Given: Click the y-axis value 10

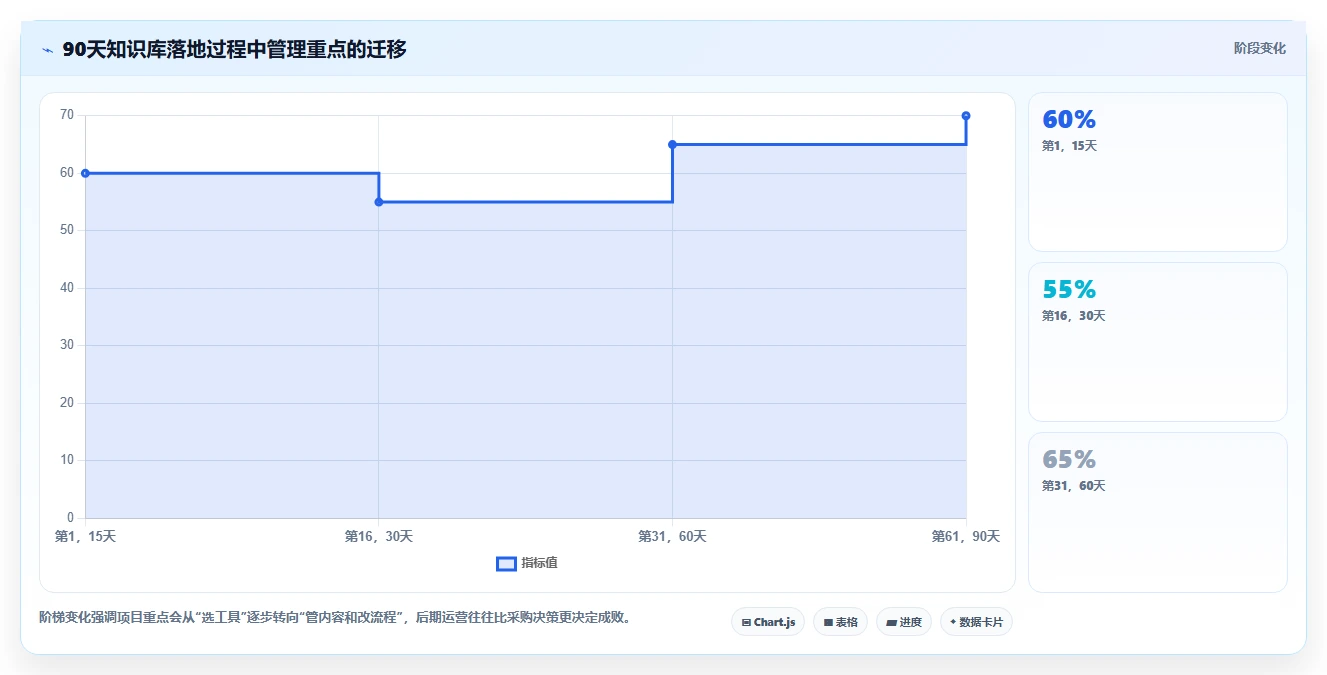Looking at the screenshot, I should click(67, 460).
